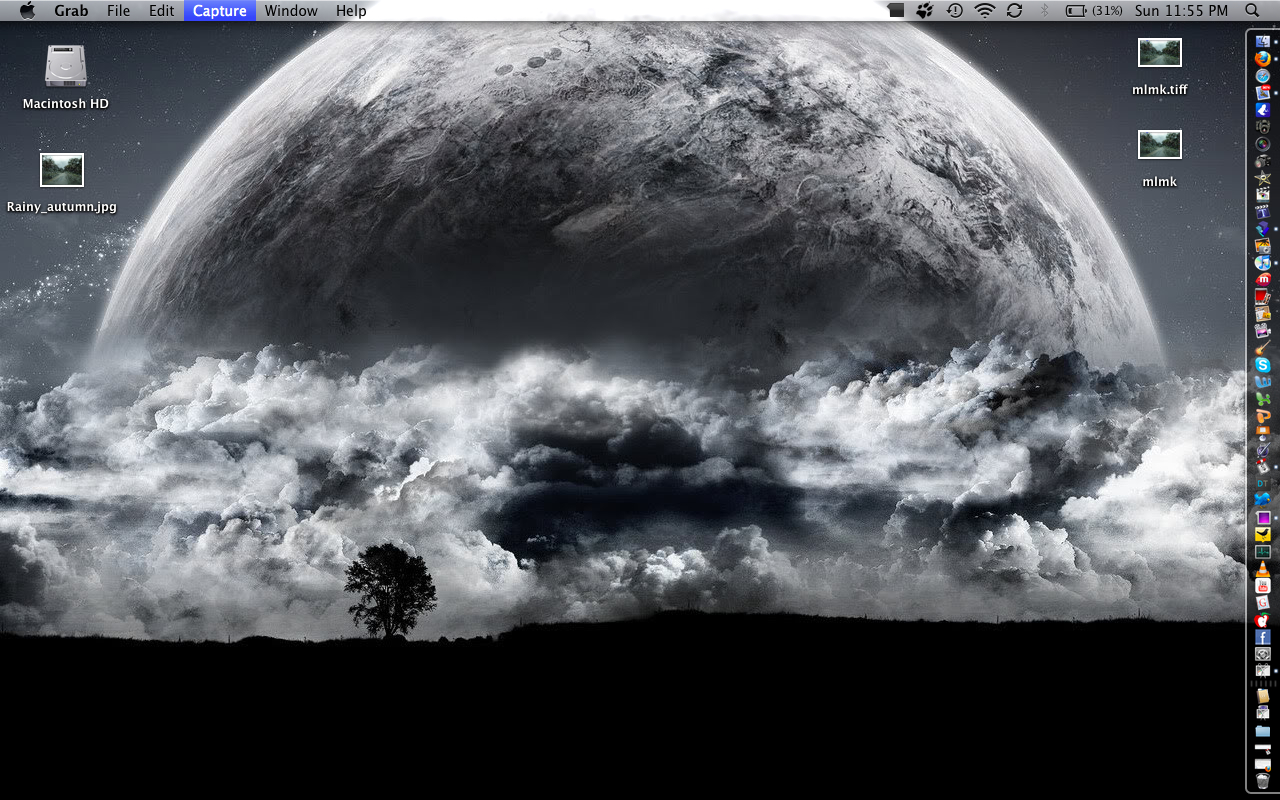The height and width of the screenshot is (800, 1280).
Task: Open the Apple menu
Action: (27, 11)
